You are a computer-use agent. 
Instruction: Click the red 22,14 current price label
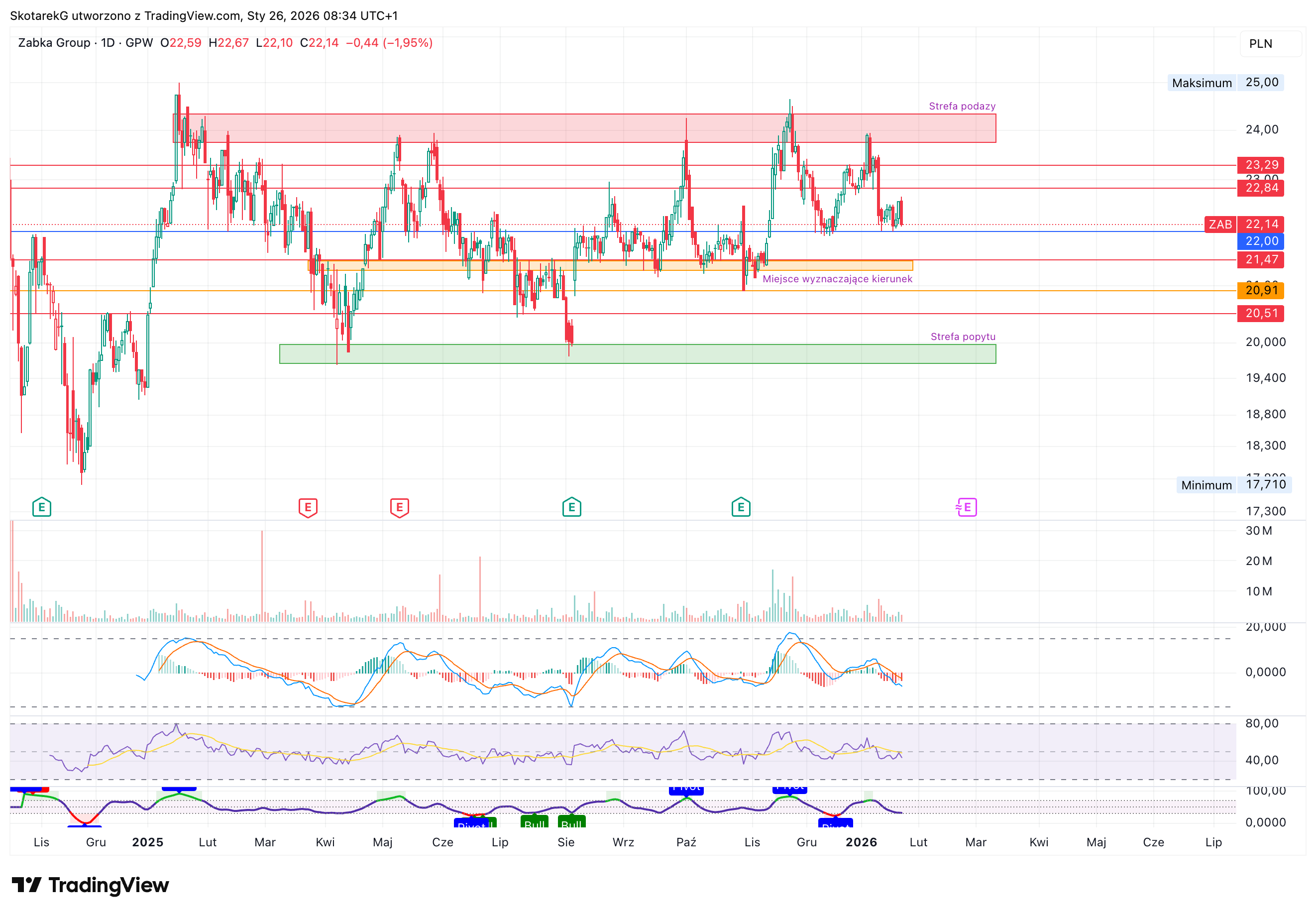1260,224
